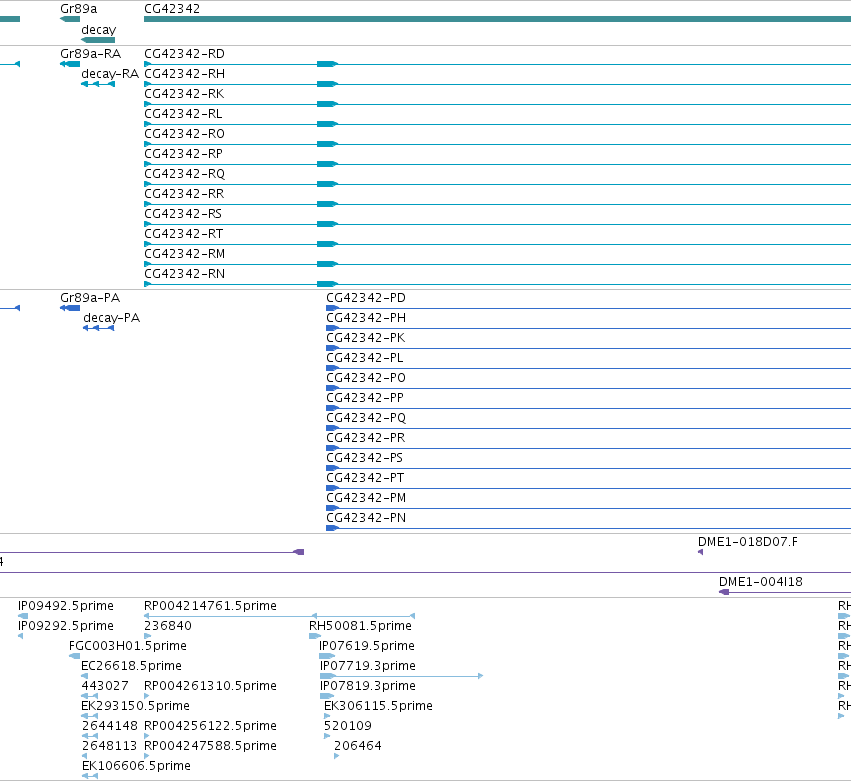The image size is (851, 781).
Task: Select transcript CG42342-RH
Action: (185, 74)
